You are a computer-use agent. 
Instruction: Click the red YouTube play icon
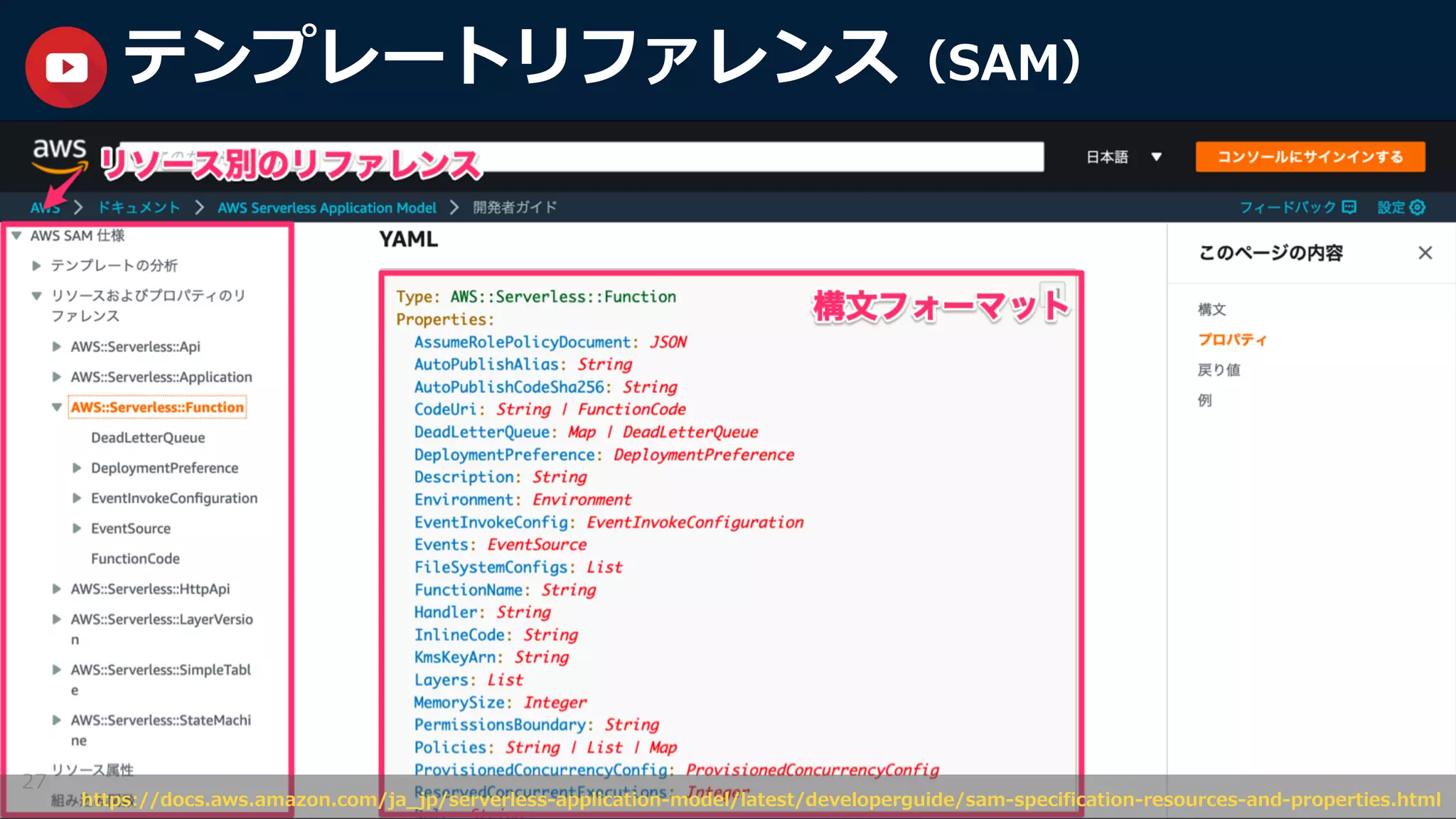[66, 68]
